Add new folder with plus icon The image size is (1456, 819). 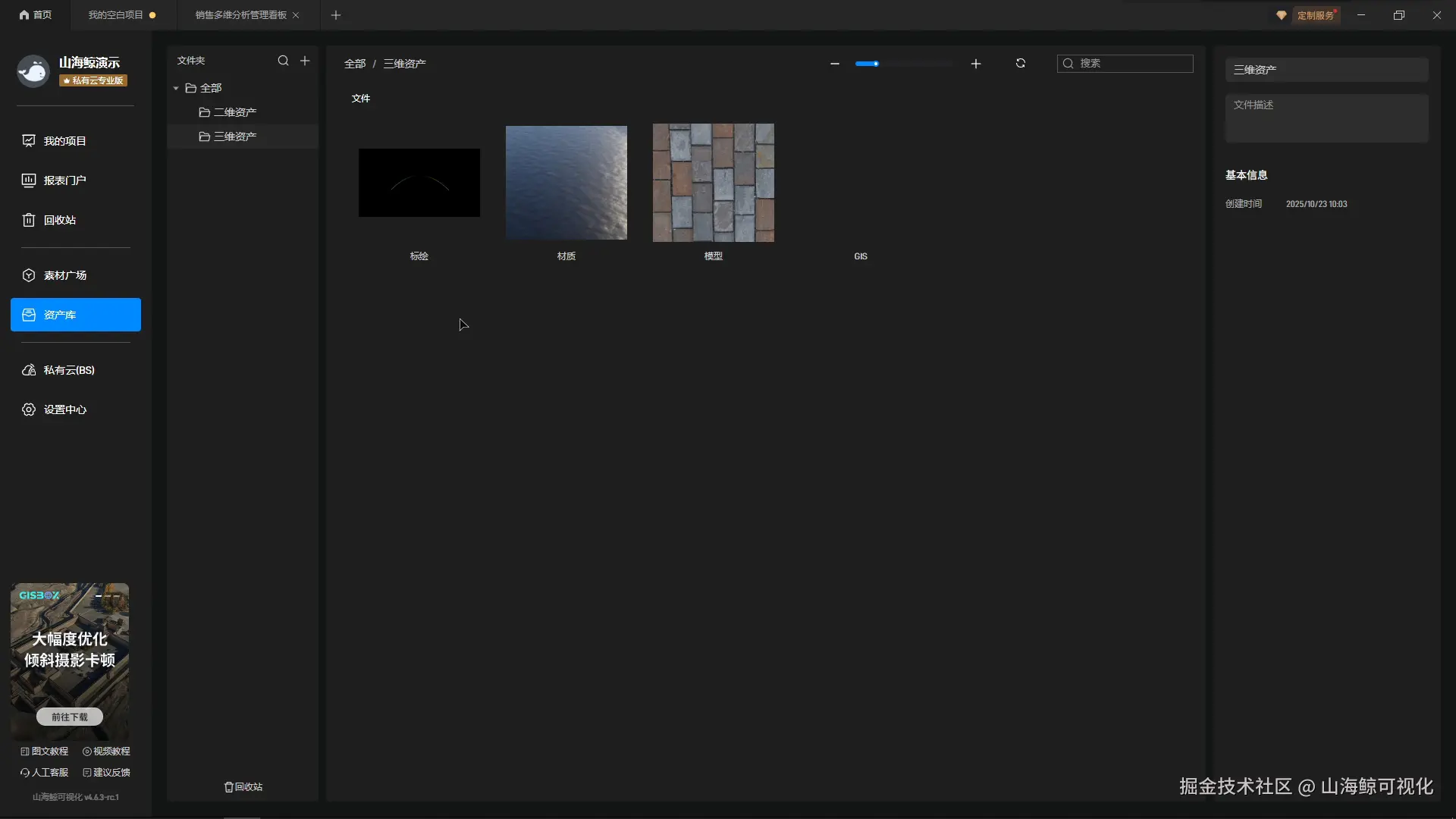pos(305,61)
